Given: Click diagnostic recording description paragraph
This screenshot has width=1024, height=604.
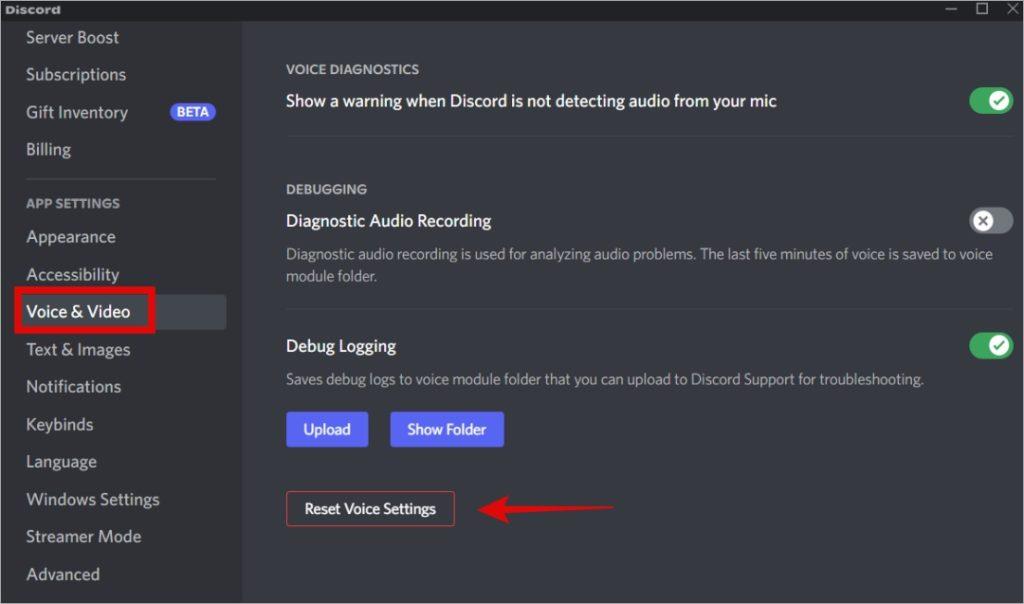Looking at the screenshot, I should point(639,265).
